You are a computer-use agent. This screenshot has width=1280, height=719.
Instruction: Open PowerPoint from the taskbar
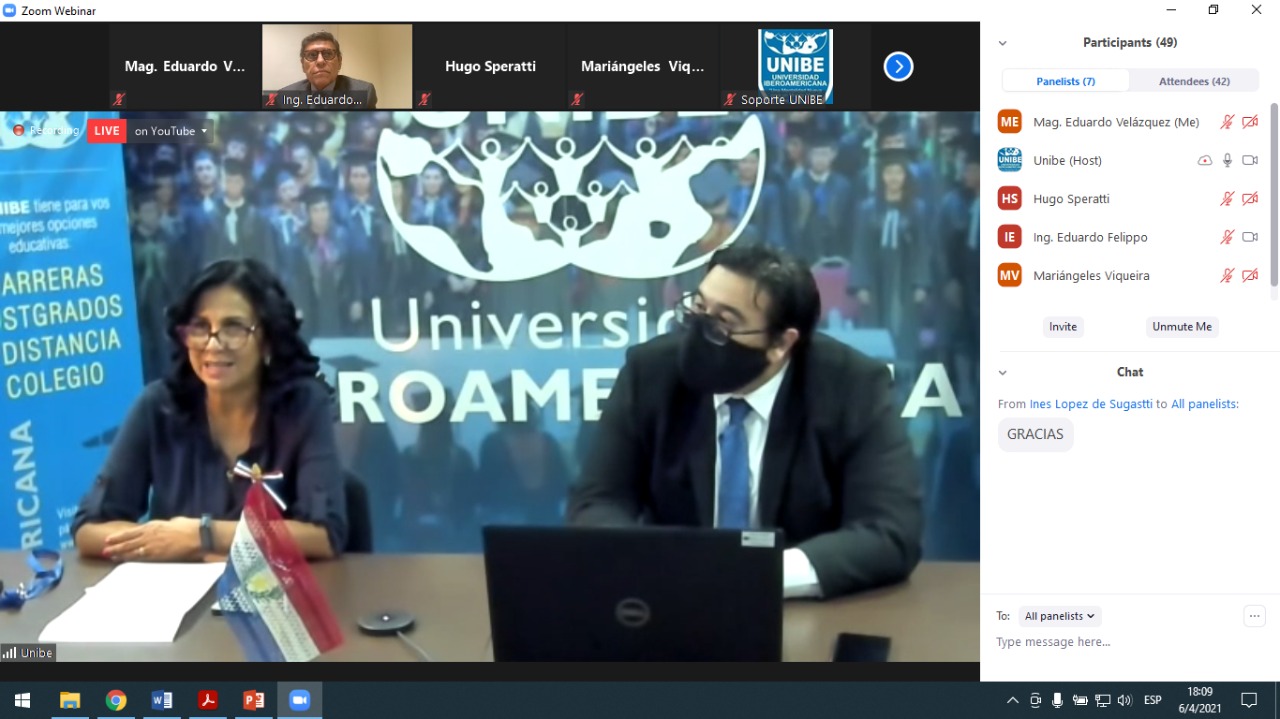tap(253, 700)
